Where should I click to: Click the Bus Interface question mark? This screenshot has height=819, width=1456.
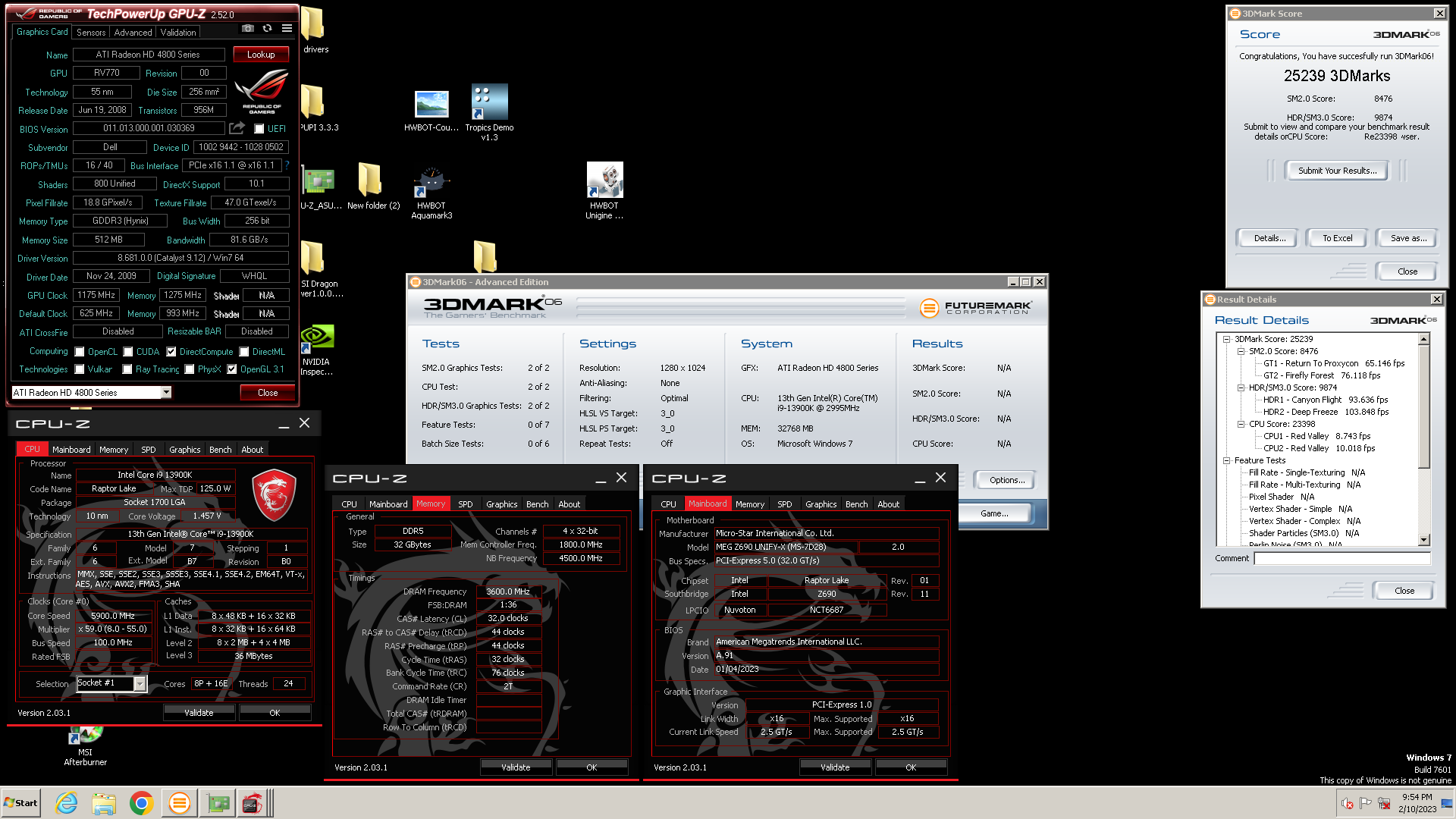pos(287,165)
